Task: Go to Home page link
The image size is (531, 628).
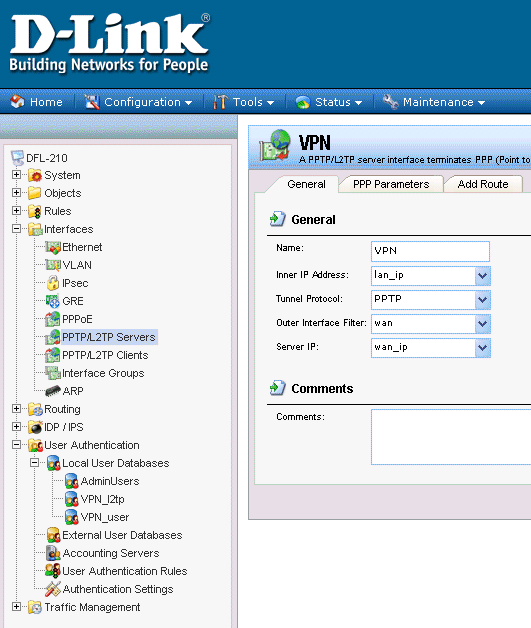Action: pos(36,102)
